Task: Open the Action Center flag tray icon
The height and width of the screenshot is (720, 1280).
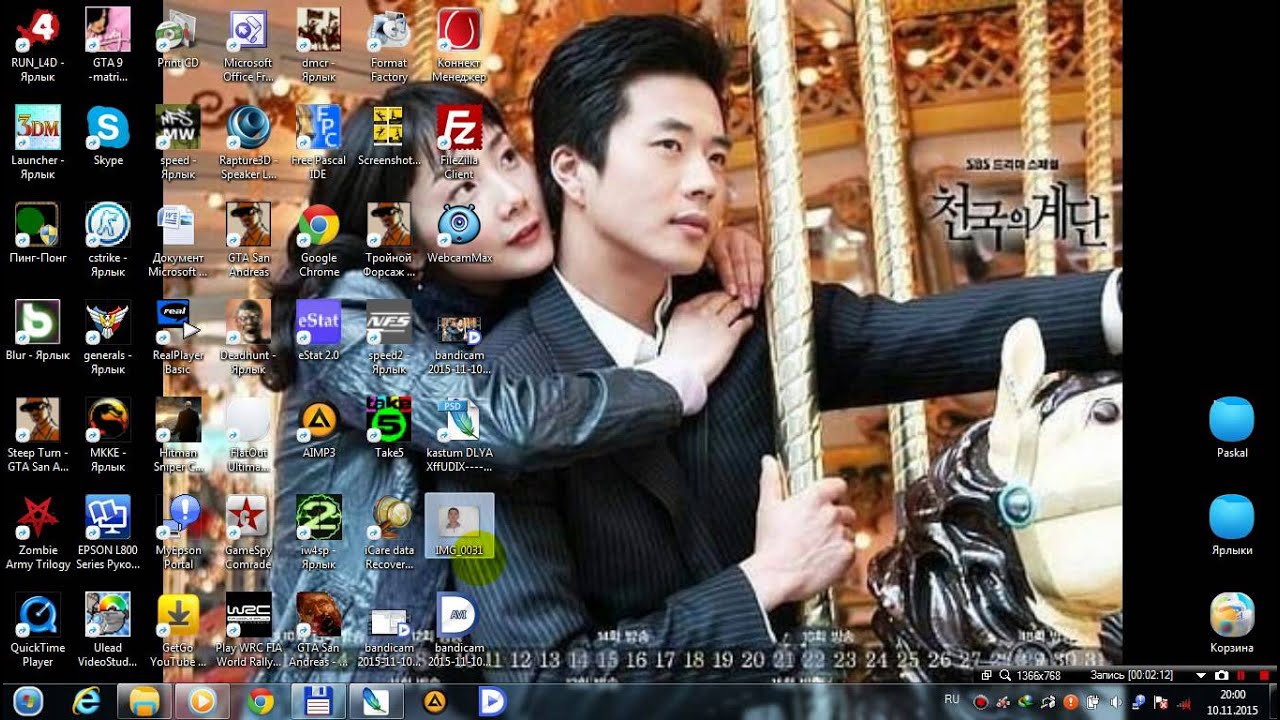Action: pyautogui.click(x=1161, y=701)
